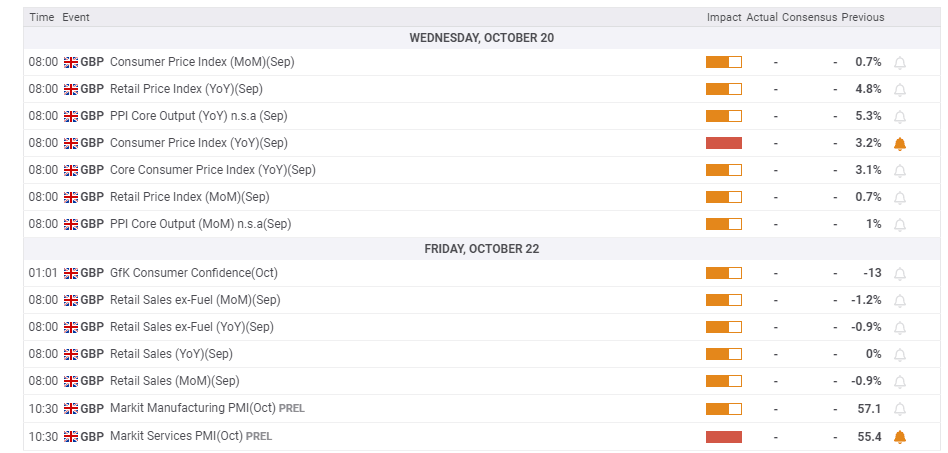Disable active bell on Consumer Price Index (YoY)

click(x=899, y=143)
